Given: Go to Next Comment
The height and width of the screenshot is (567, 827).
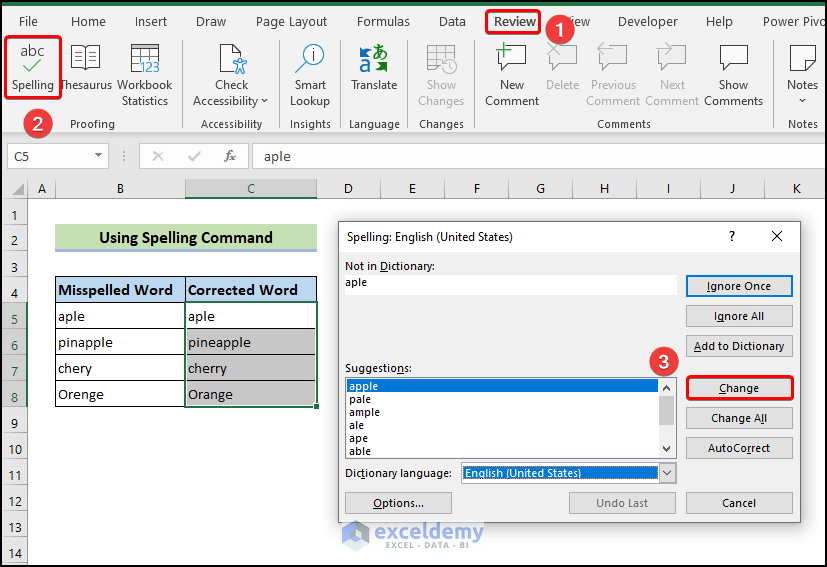Looking at the screenshot, I should click(x=672, y=75).
